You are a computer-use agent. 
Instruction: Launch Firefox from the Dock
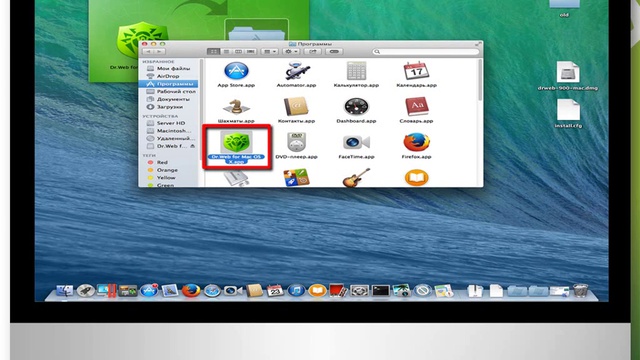pyautogui.click(x=191, y=291)
